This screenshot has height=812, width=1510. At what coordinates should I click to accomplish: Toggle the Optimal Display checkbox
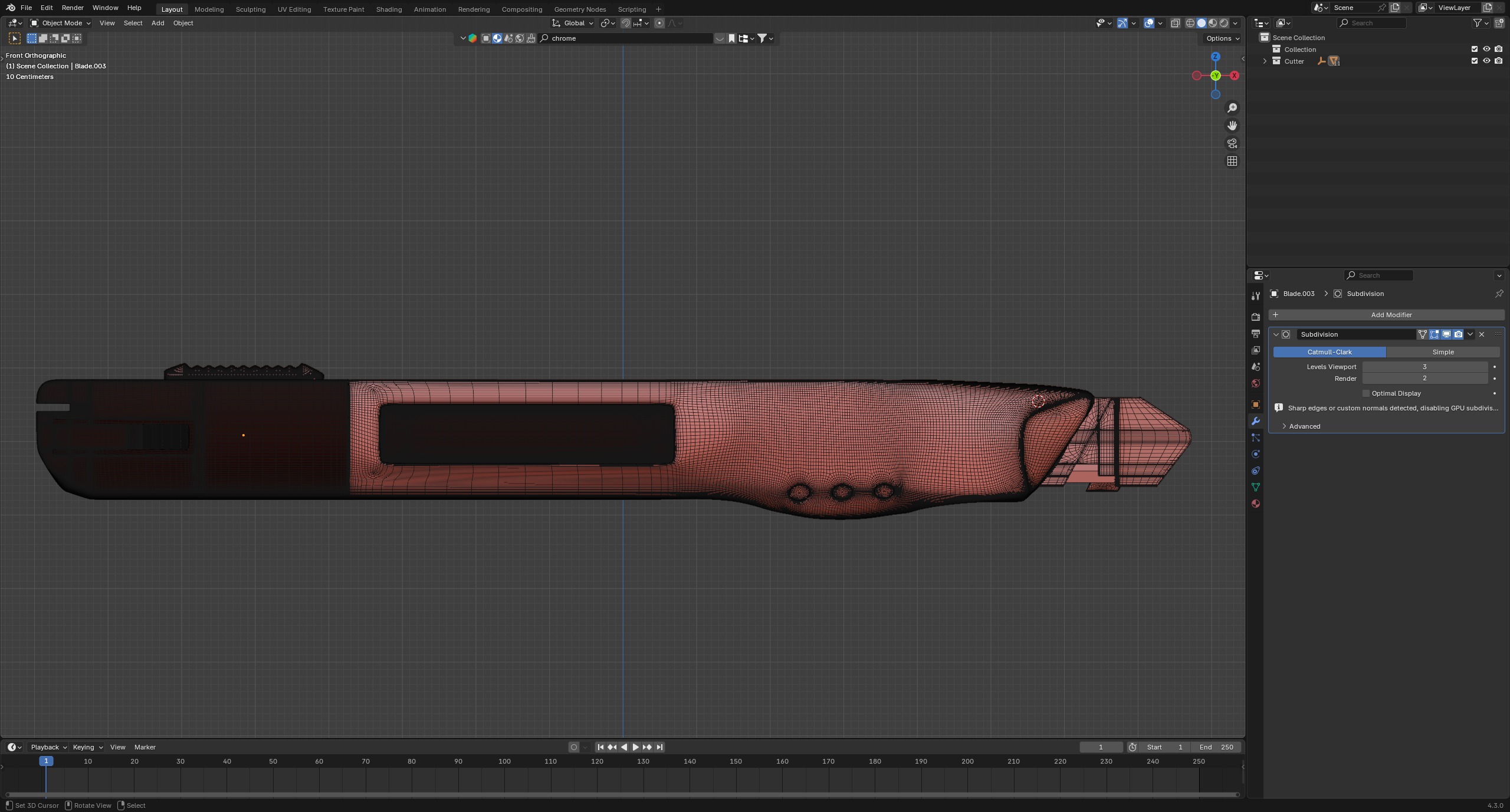1365,393
